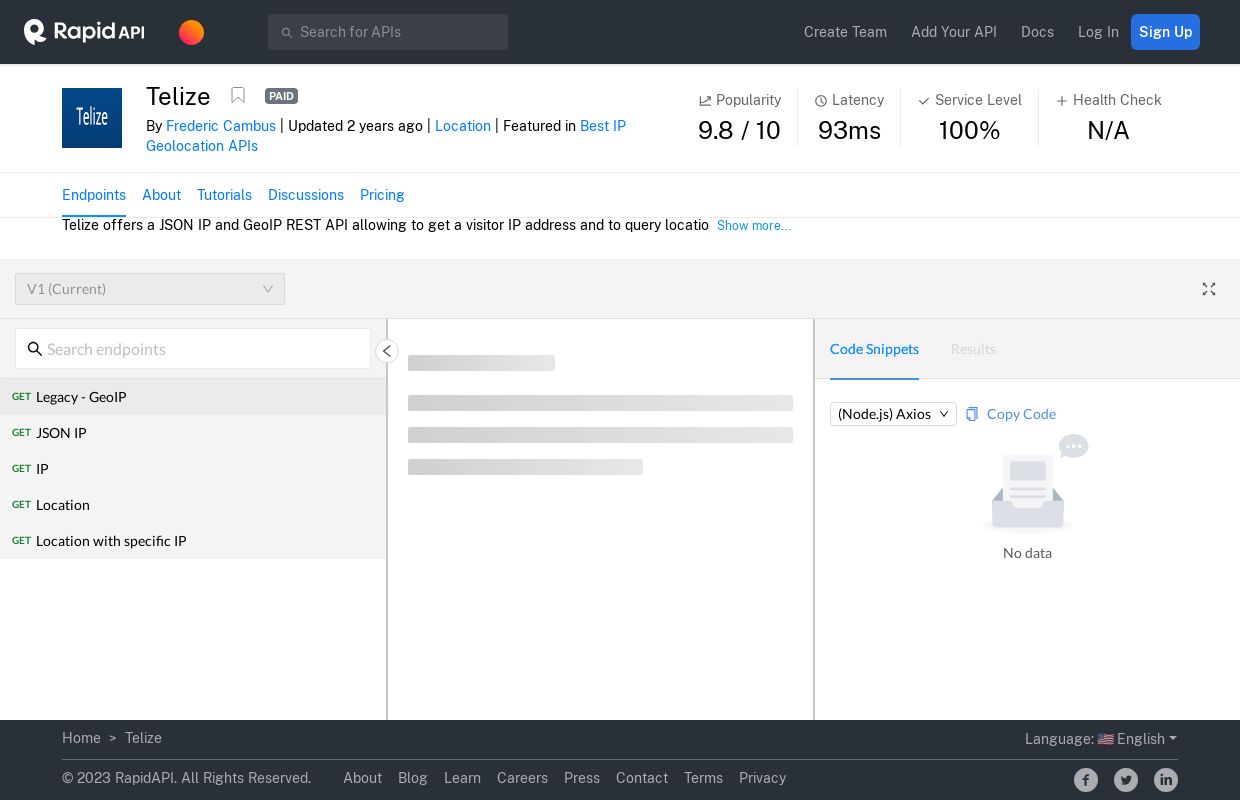Open Best IP Geolocation APIs collection
1240x800 pixels.
pos(386,136)
